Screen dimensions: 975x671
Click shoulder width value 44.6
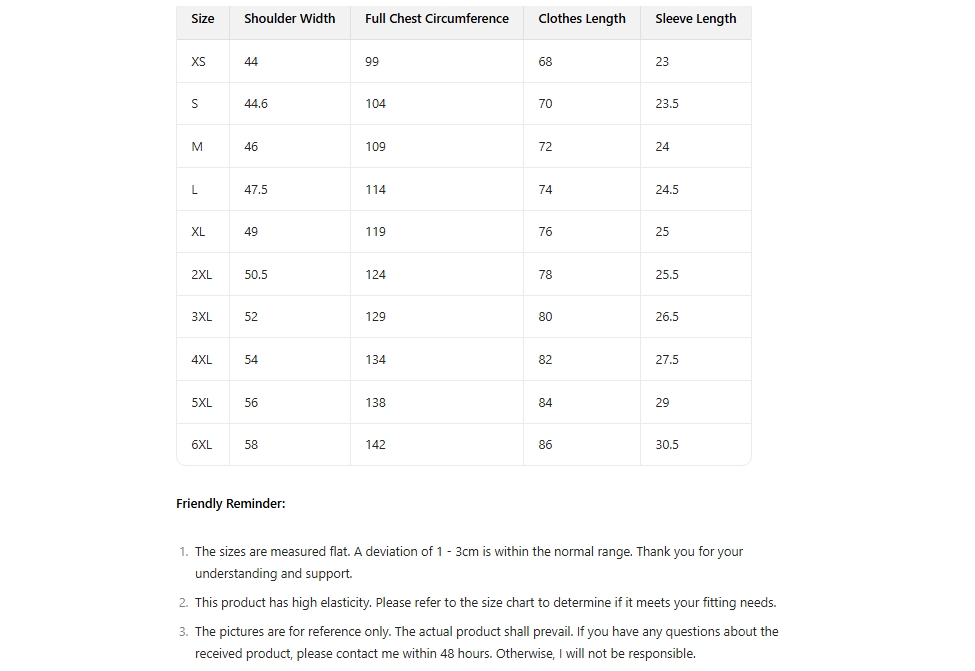pos(256,104)
